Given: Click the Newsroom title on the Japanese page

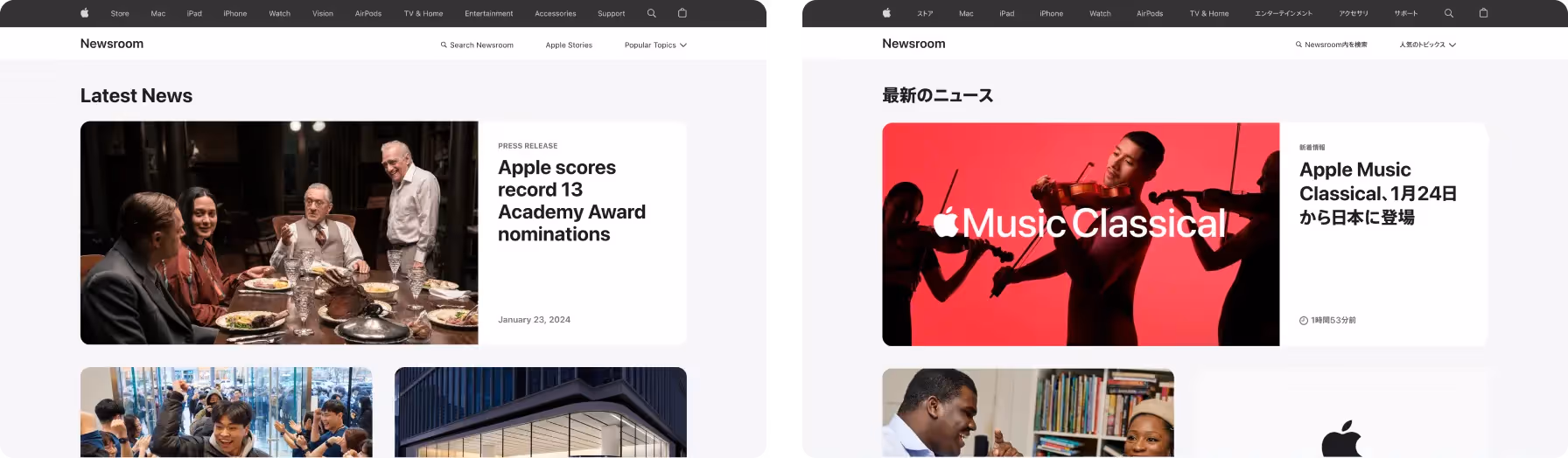Looking at the screenshot, I should [x=913, y=44].
